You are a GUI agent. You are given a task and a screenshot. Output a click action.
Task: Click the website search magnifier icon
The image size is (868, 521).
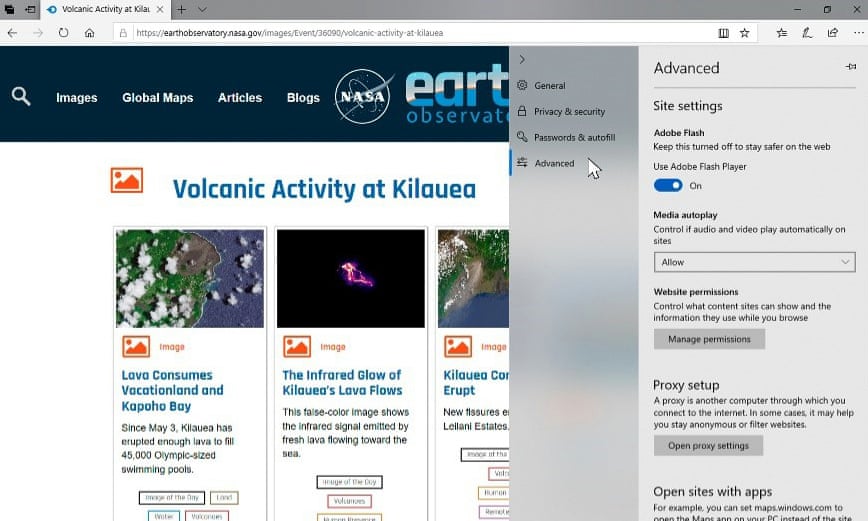coord(21,96)
